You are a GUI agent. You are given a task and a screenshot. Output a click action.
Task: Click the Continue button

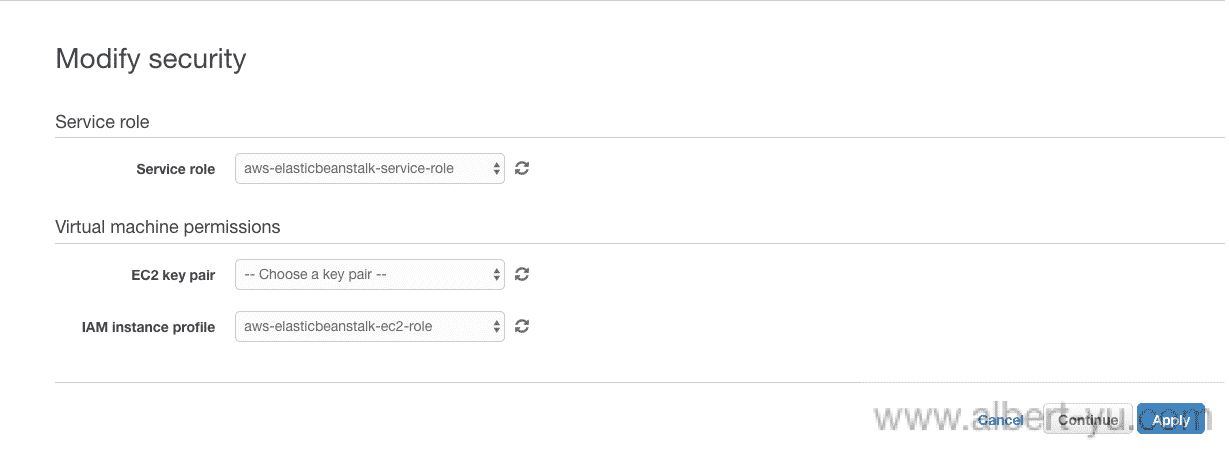pos(1088,420)
